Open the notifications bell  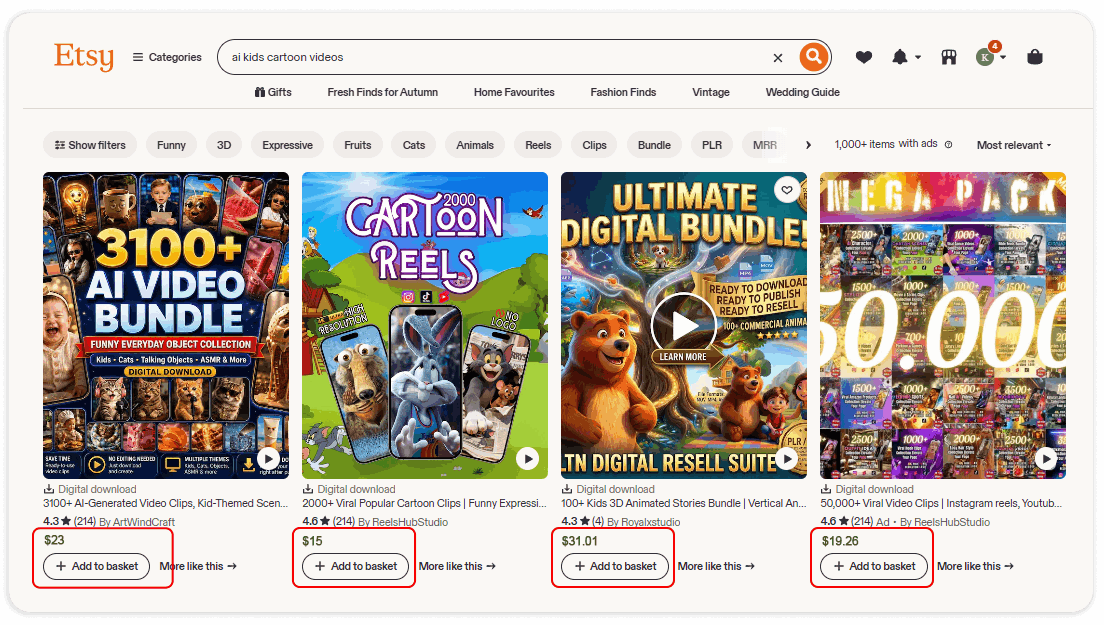point(901,57)
